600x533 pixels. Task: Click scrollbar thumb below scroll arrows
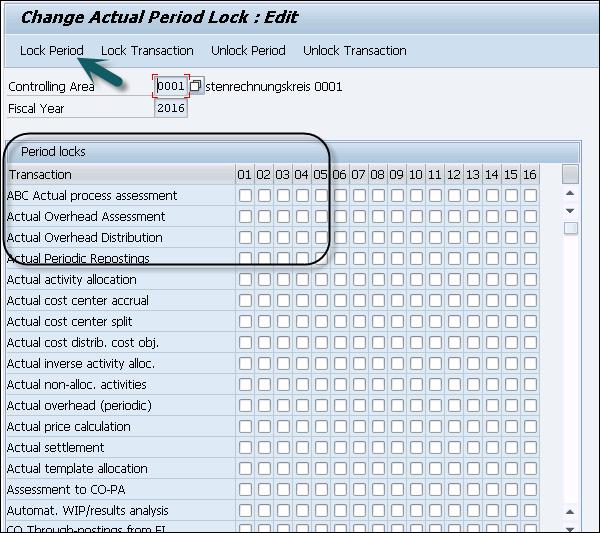571,228
